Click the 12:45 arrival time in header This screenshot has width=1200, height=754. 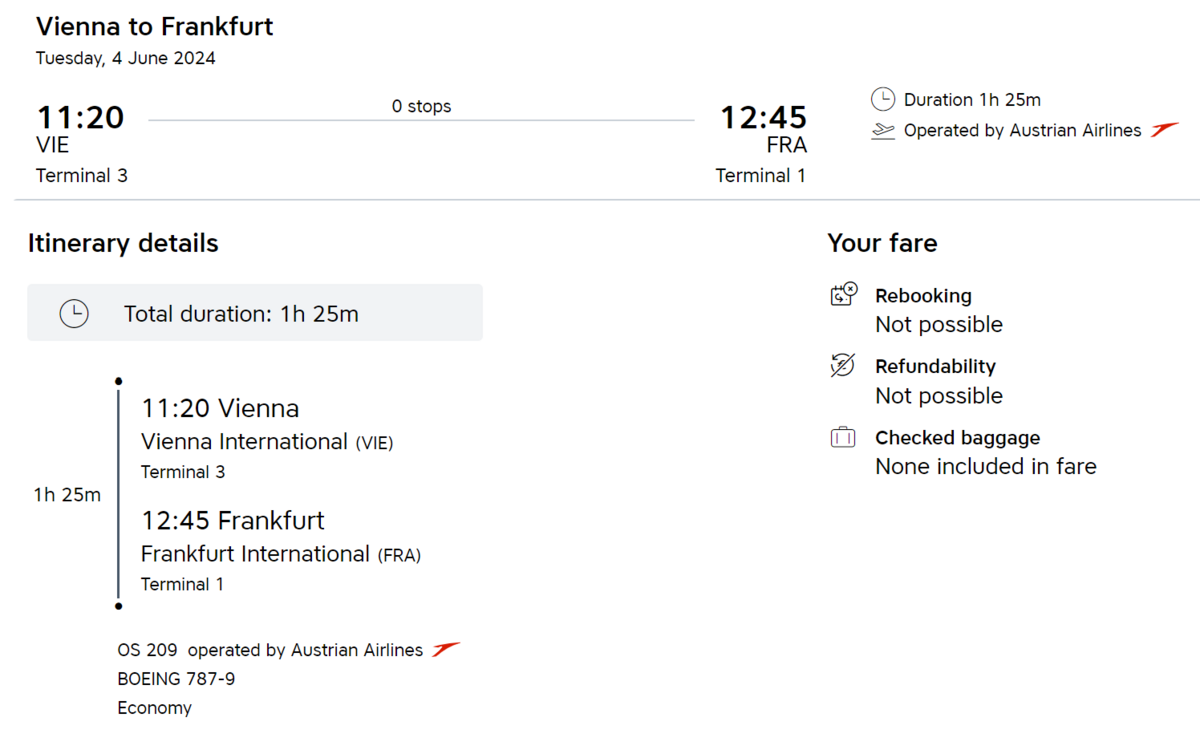(x=763, y=117)
